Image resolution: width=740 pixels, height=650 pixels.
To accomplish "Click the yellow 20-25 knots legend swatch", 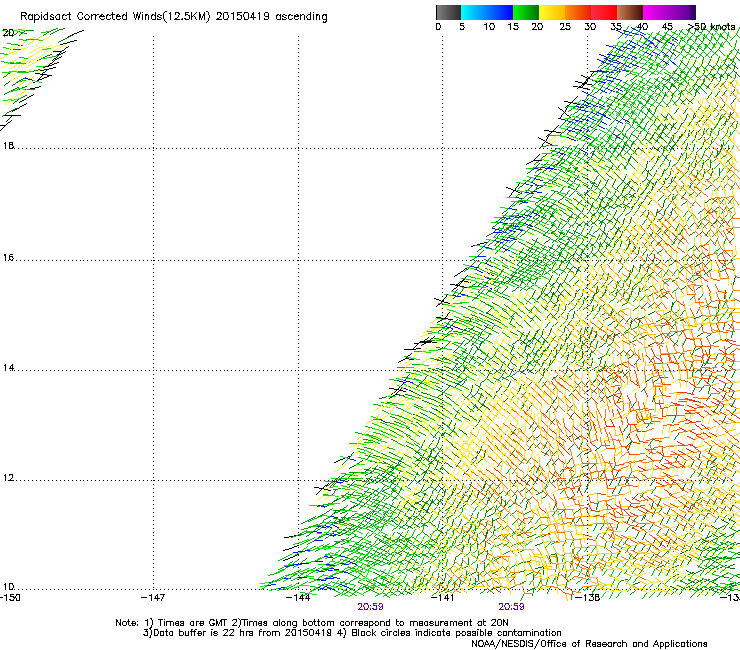I will pyautogui.click(x=552, y=12).
